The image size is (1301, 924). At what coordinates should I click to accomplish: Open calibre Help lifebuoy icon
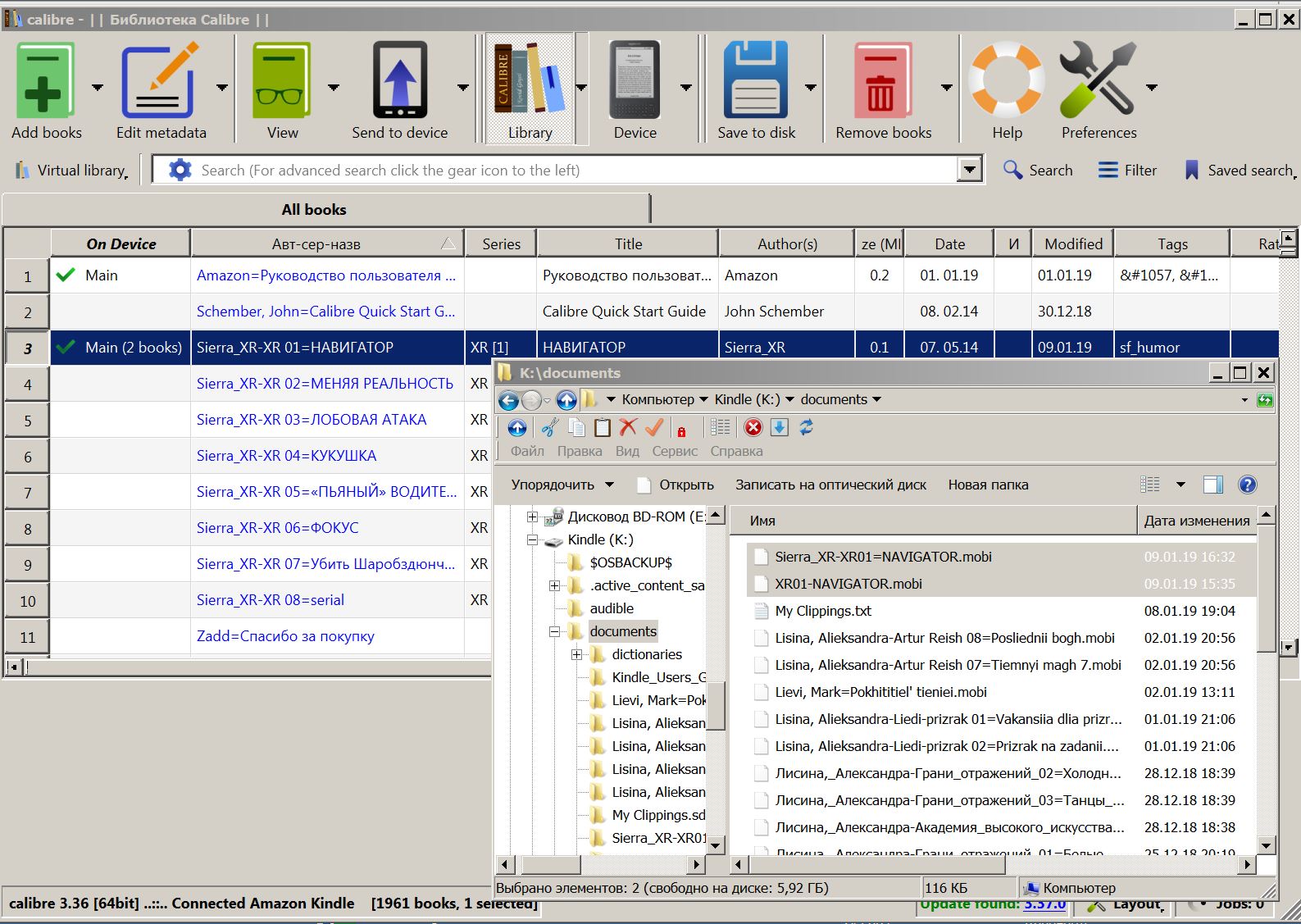[x=1007, y=80]
